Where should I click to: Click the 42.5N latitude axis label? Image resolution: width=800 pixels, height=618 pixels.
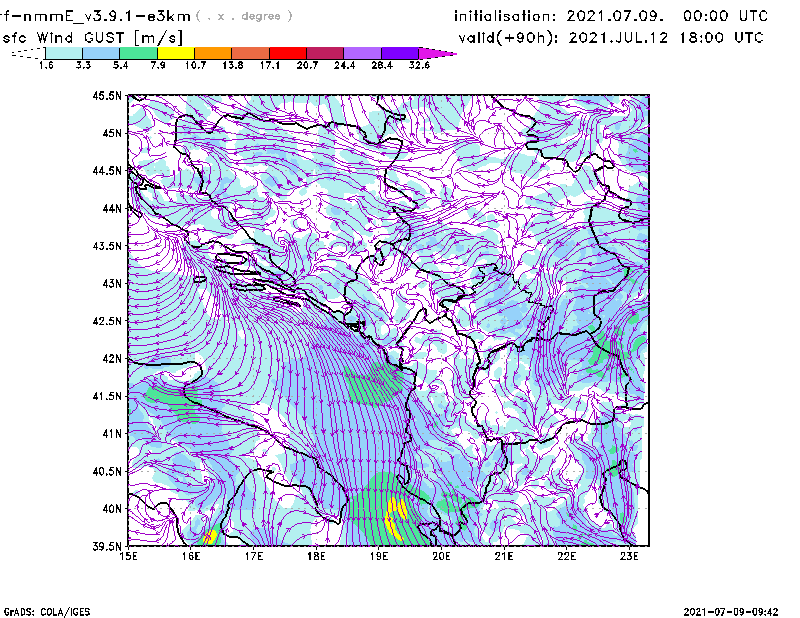click(x=107, y=320)
